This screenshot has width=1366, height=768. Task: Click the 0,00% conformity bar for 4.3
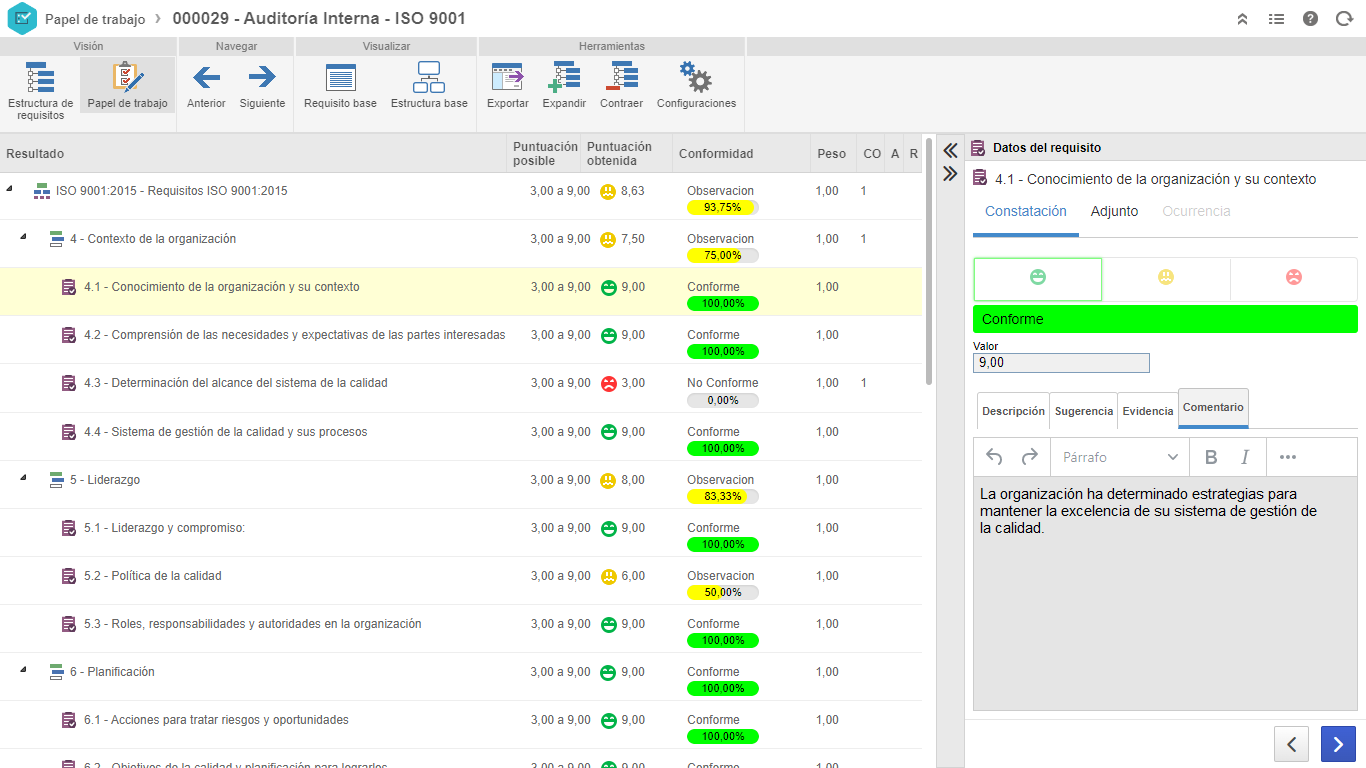point(722,400)
